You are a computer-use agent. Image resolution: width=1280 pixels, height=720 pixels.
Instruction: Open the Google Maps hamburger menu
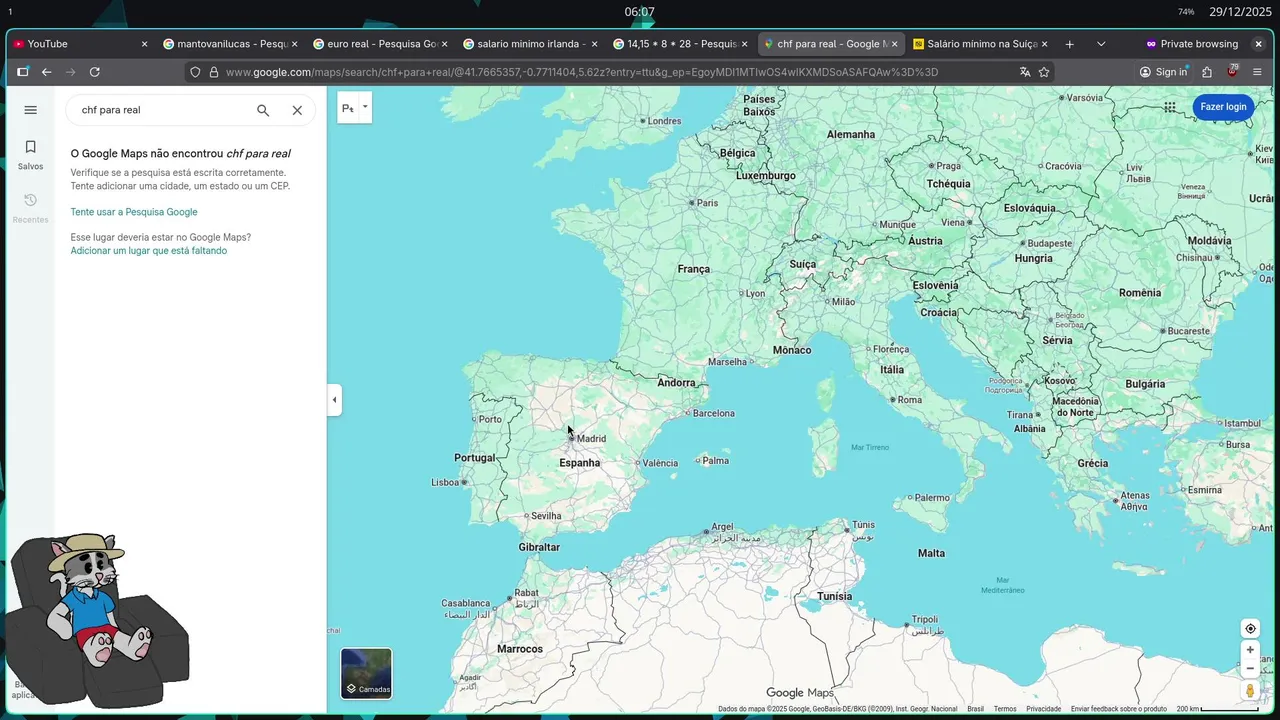pyautogui.click(x=30, y=110)
